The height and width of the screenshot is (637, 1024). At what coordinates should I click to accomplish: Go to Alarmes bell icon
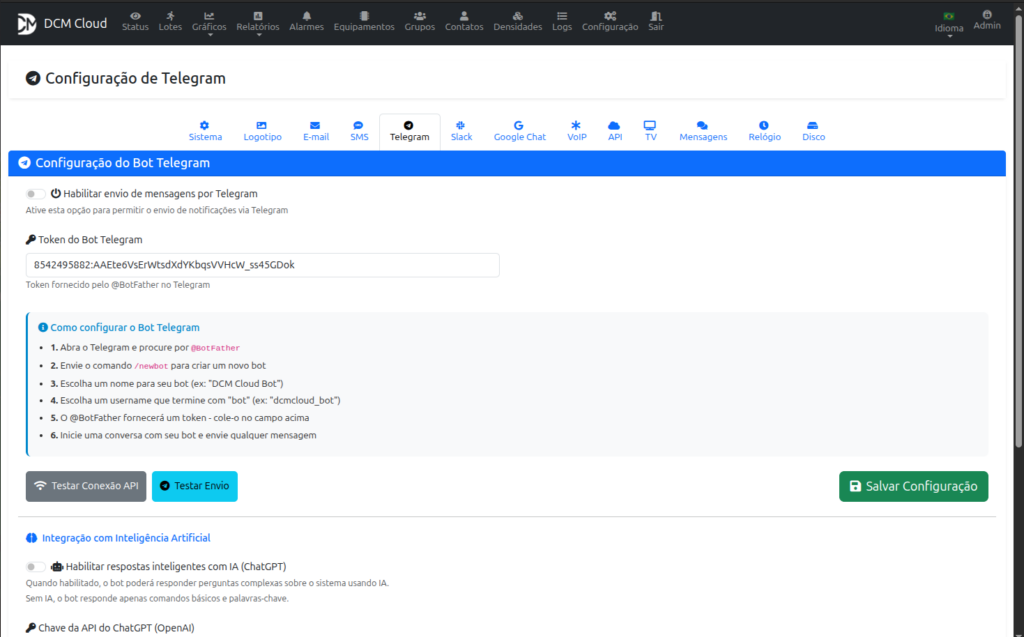(306, 16)
